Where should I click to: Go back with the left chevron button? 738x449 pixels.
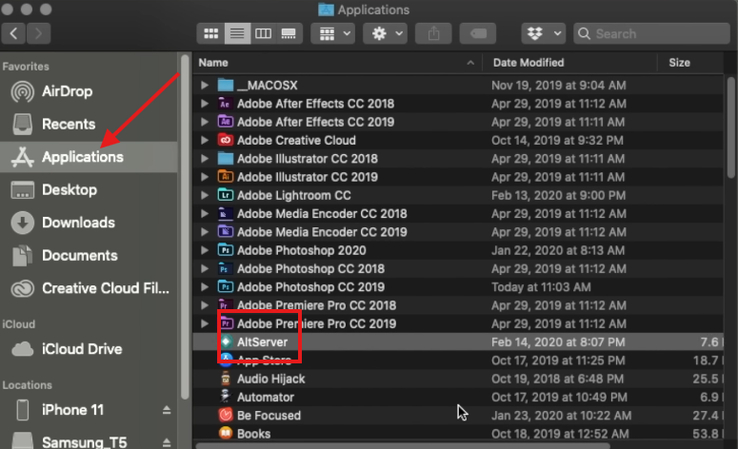14,33
